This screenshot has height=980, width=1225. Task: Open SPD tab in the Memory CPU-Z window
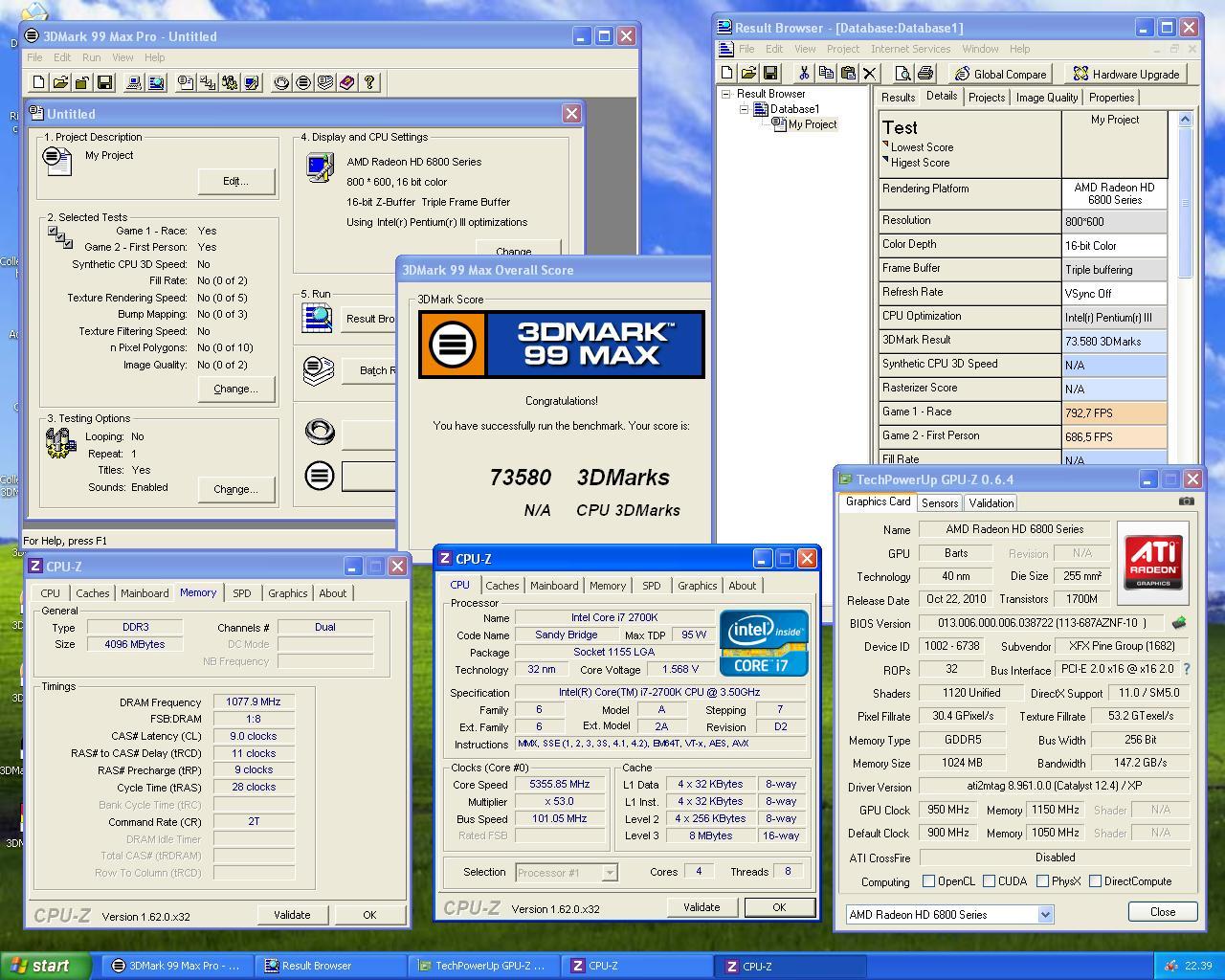click(242, 593)
